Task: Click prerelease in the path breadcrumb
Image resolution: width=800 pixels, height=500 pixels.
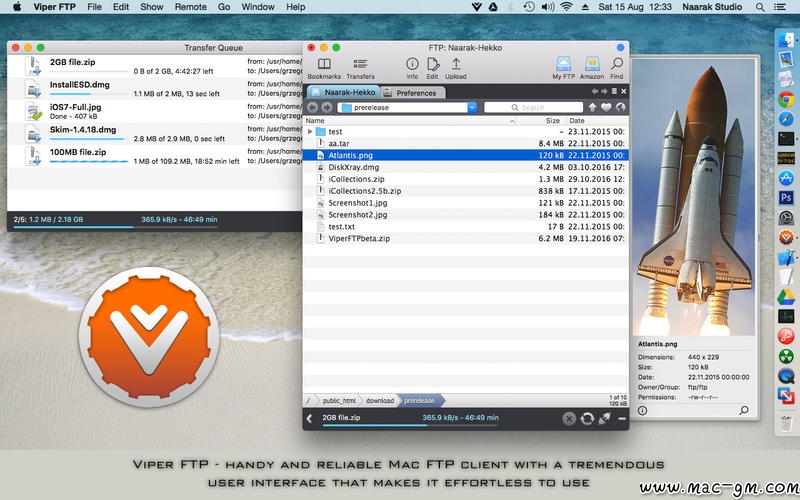Action: (x=419, y=401)
